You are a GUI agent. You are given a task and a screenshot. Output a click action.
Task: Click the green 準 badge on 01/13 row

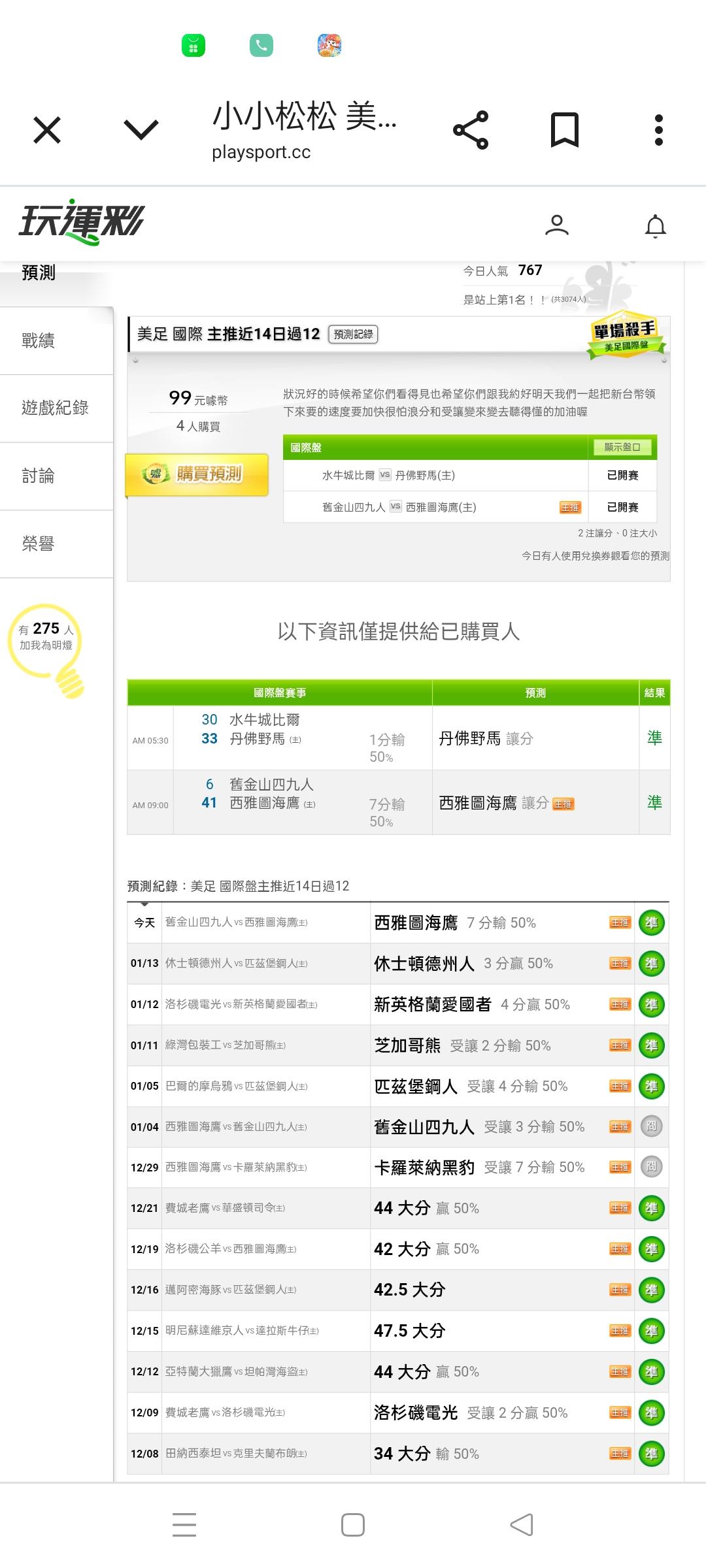click(x=652, y=964)
